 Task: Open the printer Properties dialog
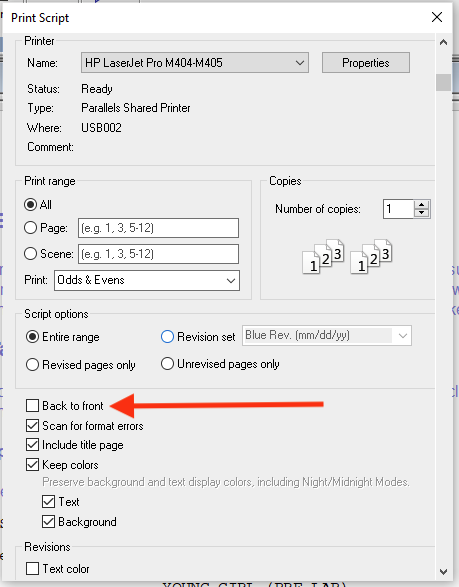pos(366,63)
